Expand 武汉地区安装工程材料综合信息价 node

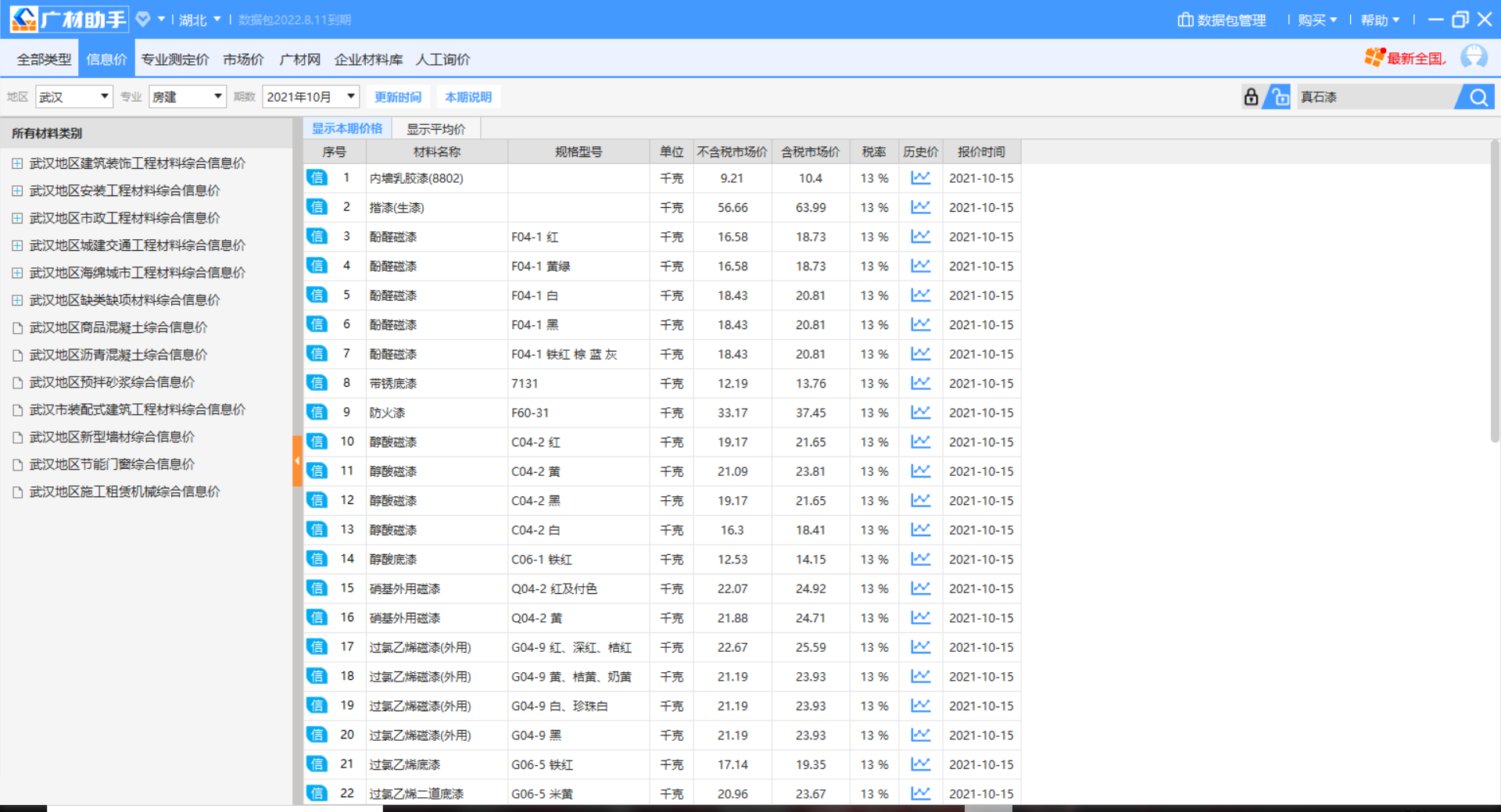coord(17,191)
